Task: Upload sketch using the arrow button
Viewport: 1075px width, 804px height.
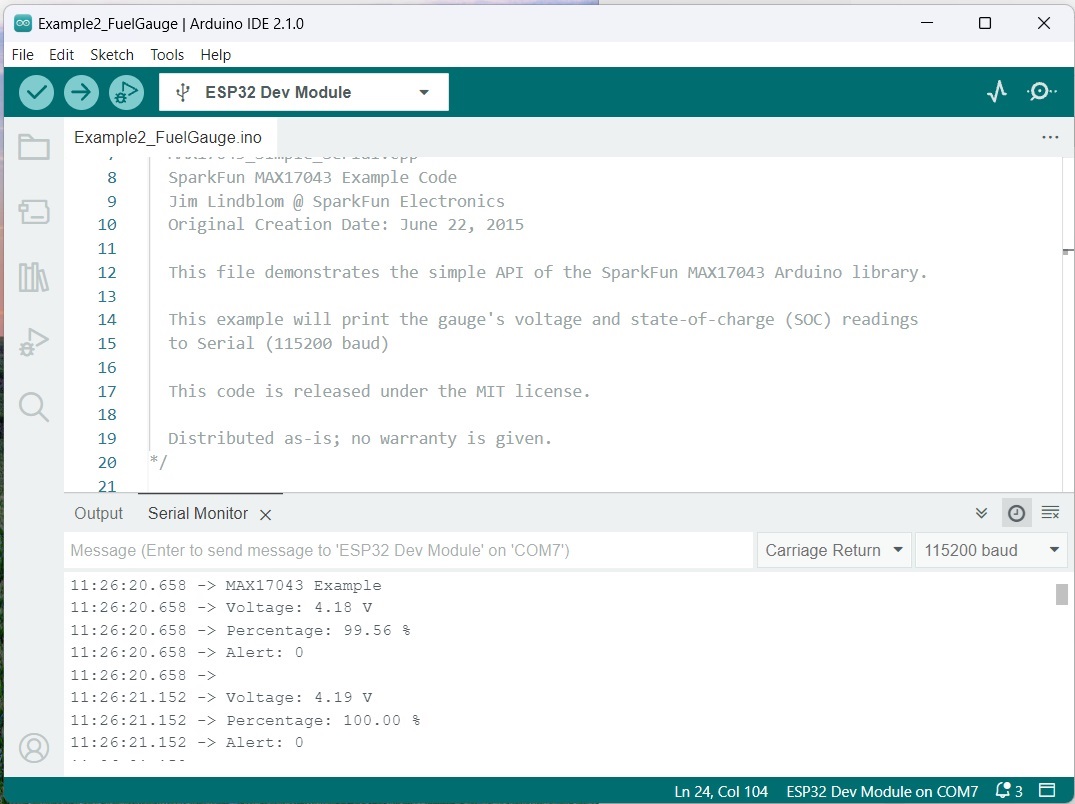Action: pos(82,92)
